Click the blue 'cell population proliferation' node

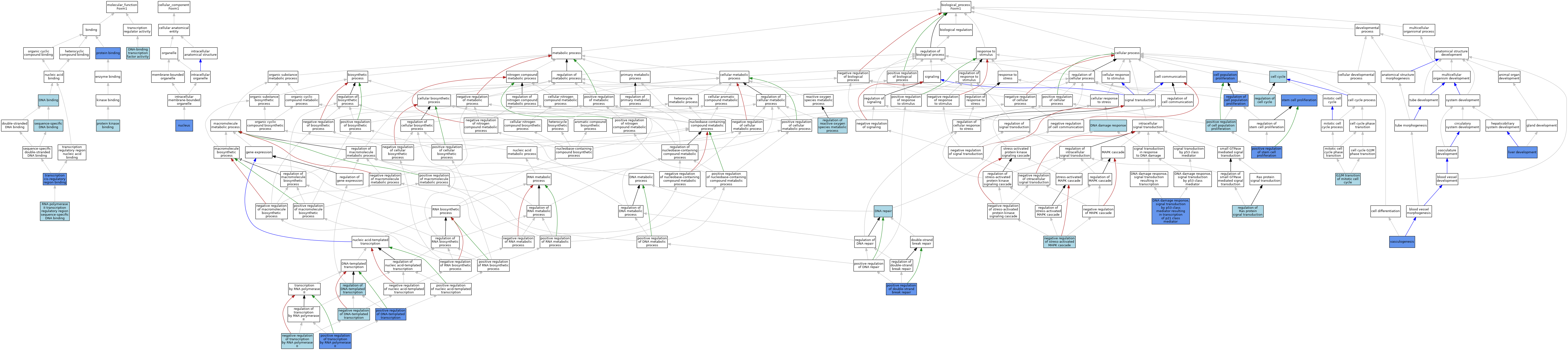[1225, 77]
